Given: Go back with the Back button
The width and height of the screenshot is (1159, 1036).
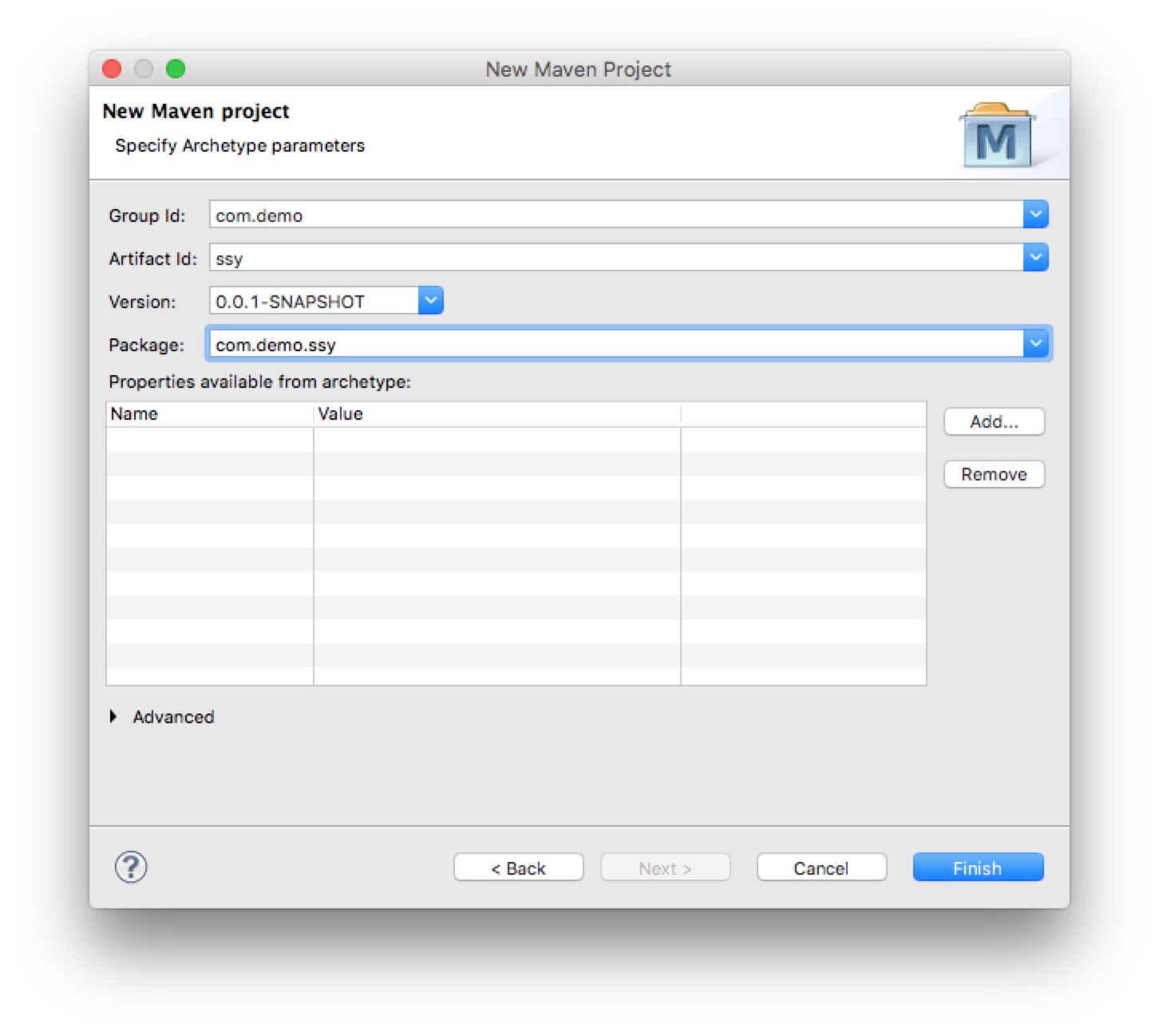Looking at the screenshot, I should point(518,868).
